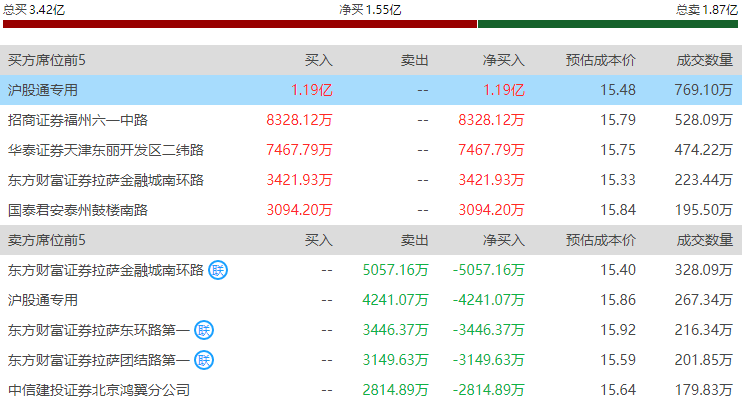
Task: Open 华泰证券天津东丽开发区二纬路 seat
Action: click(106, 150)
